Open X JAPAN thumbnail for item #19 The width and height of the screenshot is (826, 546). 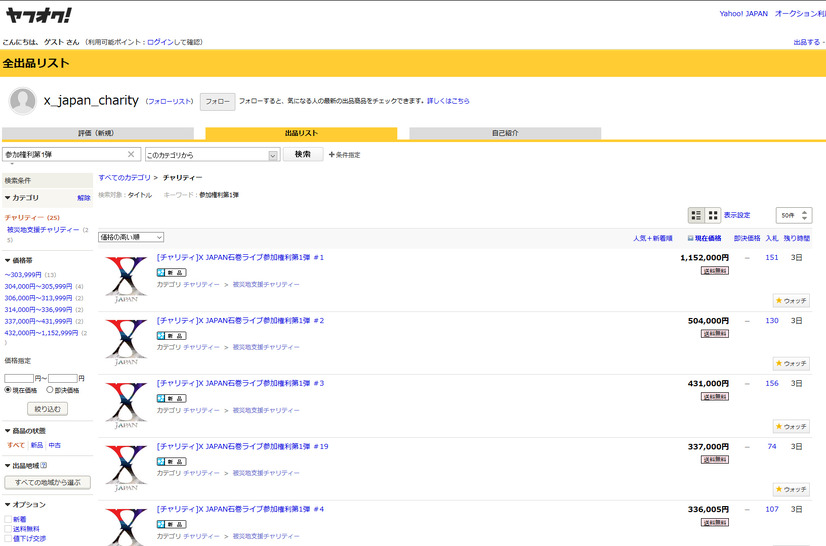(126, 468)
